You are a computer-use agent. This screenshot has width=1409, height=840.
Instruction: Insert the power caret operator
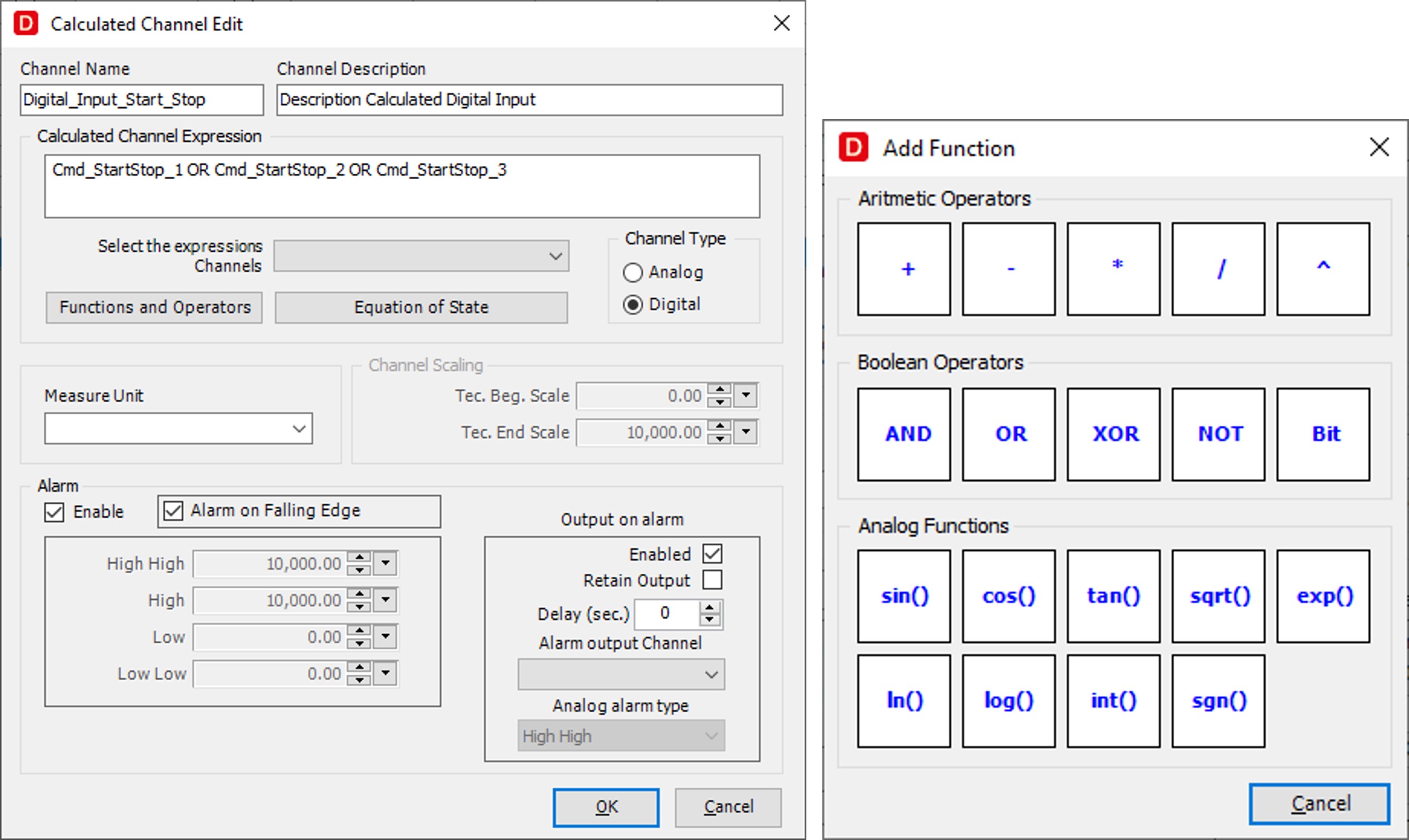pyautogui.click(x=1323, y=269)
